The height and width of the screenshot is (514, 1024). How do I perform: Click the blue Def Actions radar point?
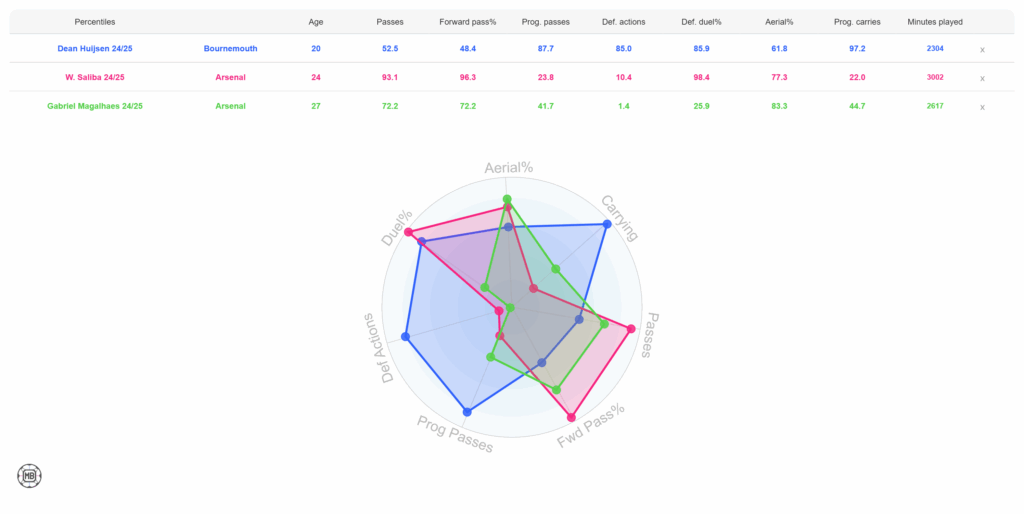405,337
